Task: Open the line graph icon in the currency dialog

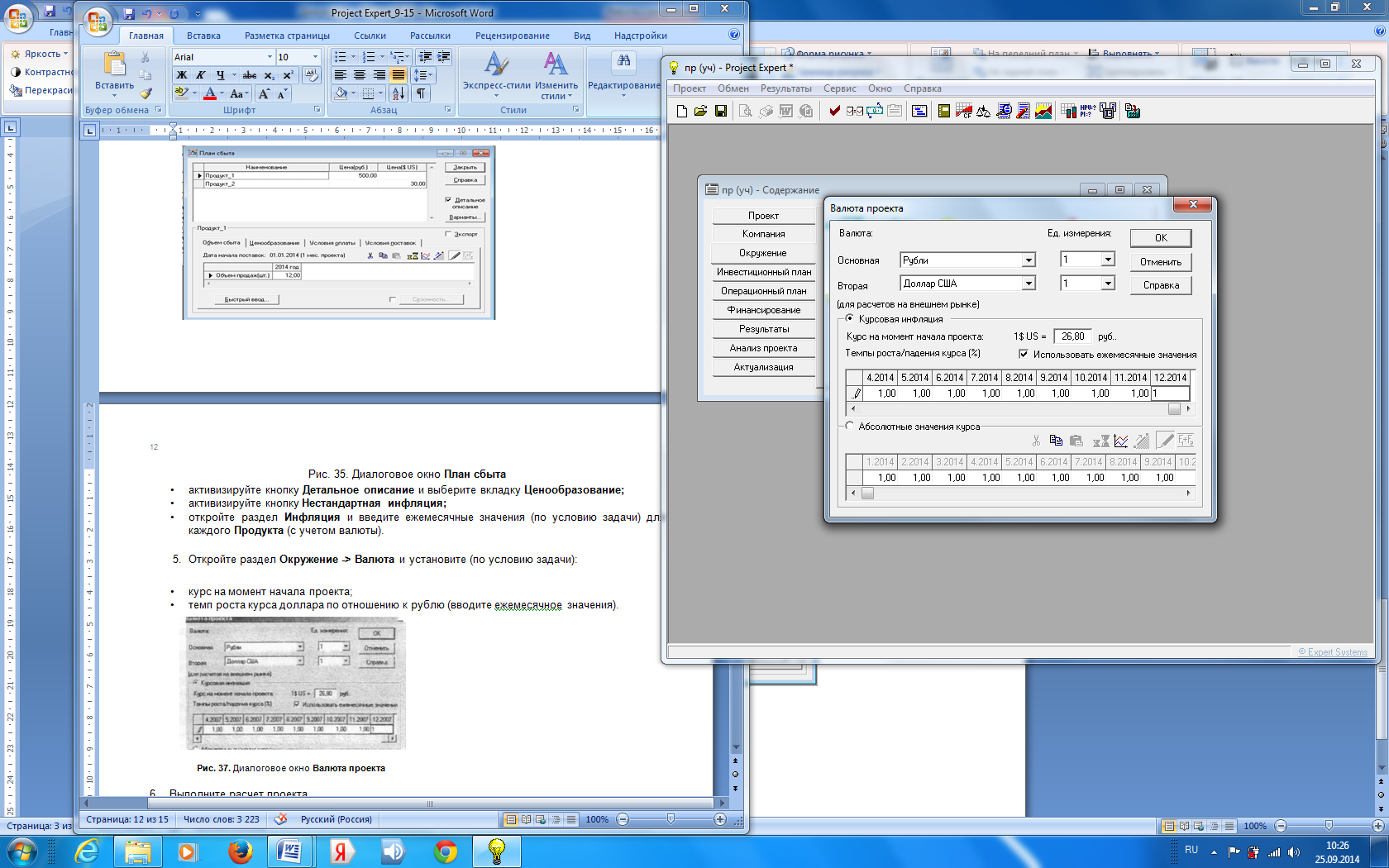Action: pyautogui.click(x=1121, y=441)
